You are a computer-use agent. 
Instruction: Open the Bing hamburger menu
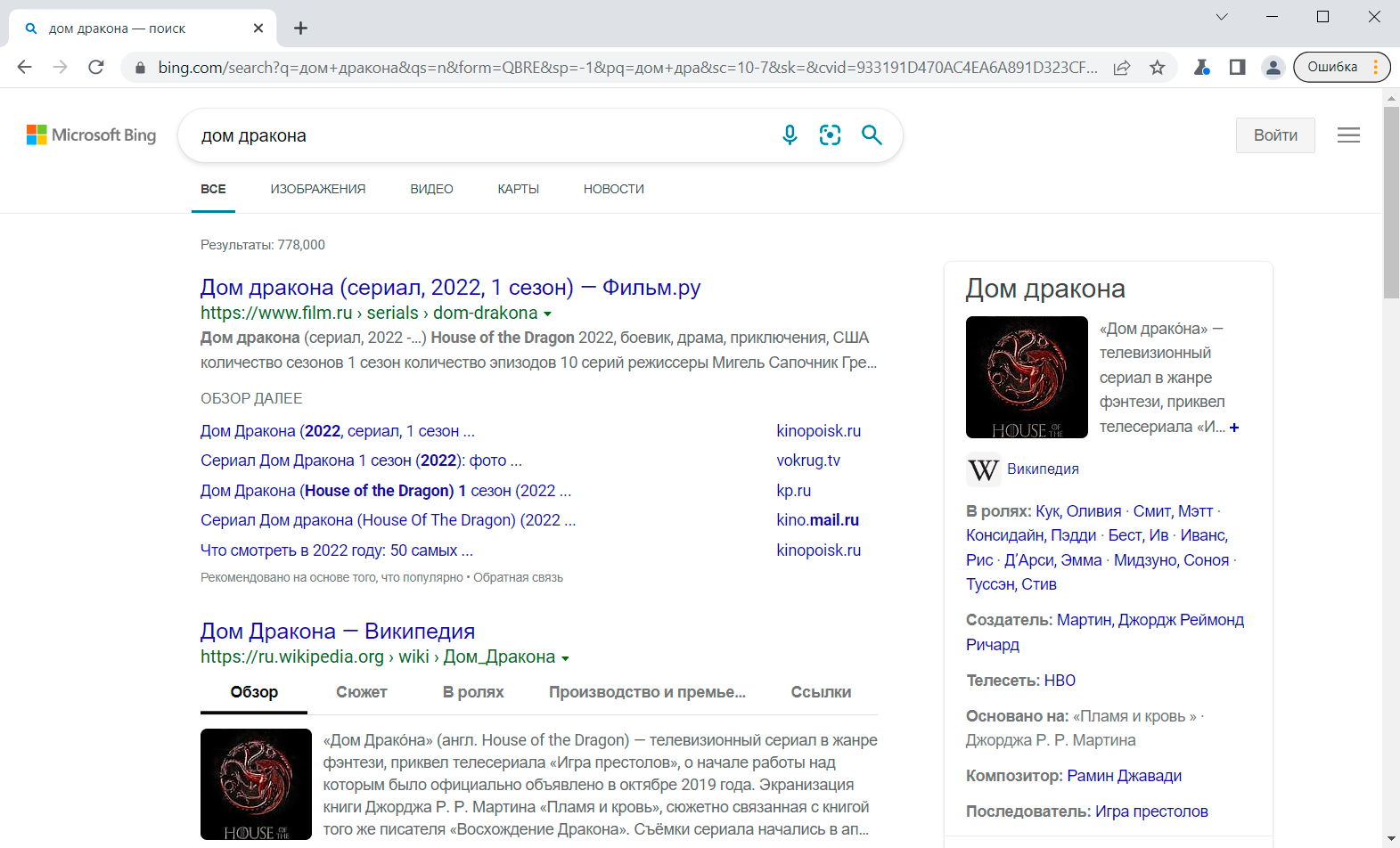(1348, 135)
